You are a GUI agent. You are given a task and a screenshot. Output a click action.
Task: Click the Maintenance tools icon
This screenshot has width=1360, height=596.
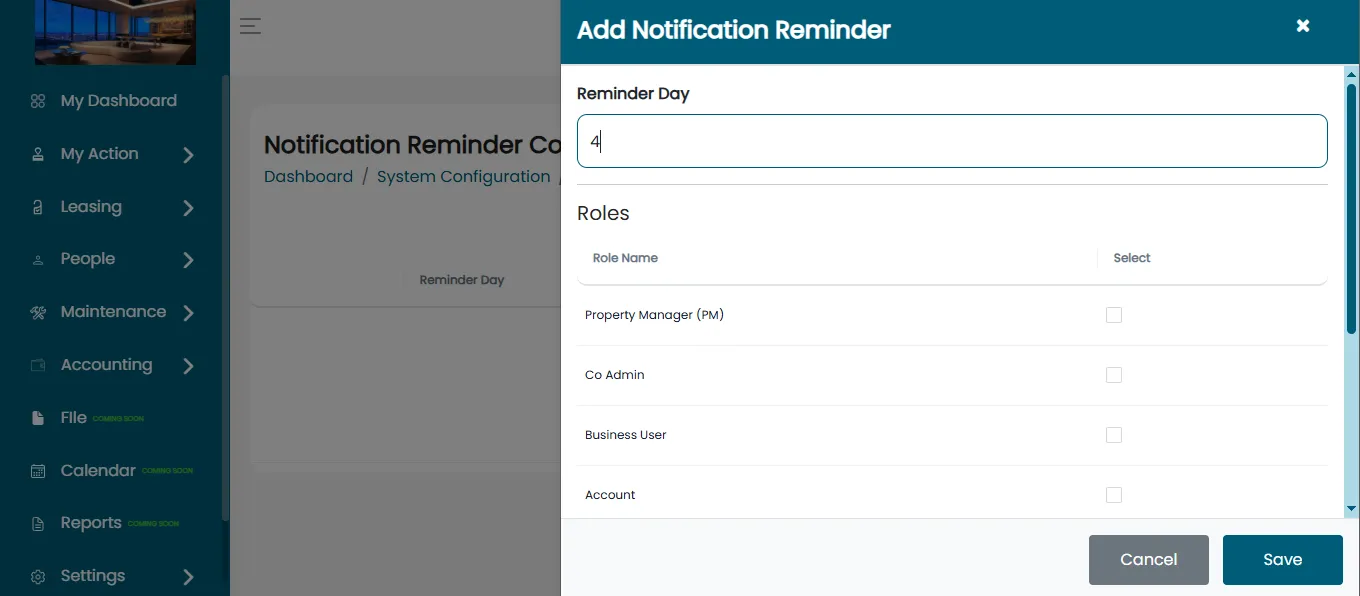[x=38, y=312]
